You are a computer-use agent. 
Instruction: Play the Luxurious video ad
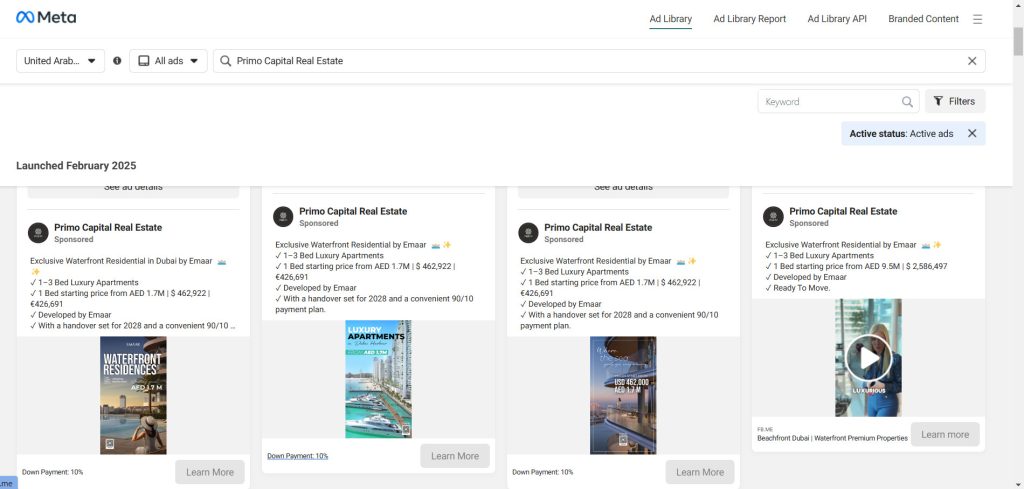click(x=868, y=358)
